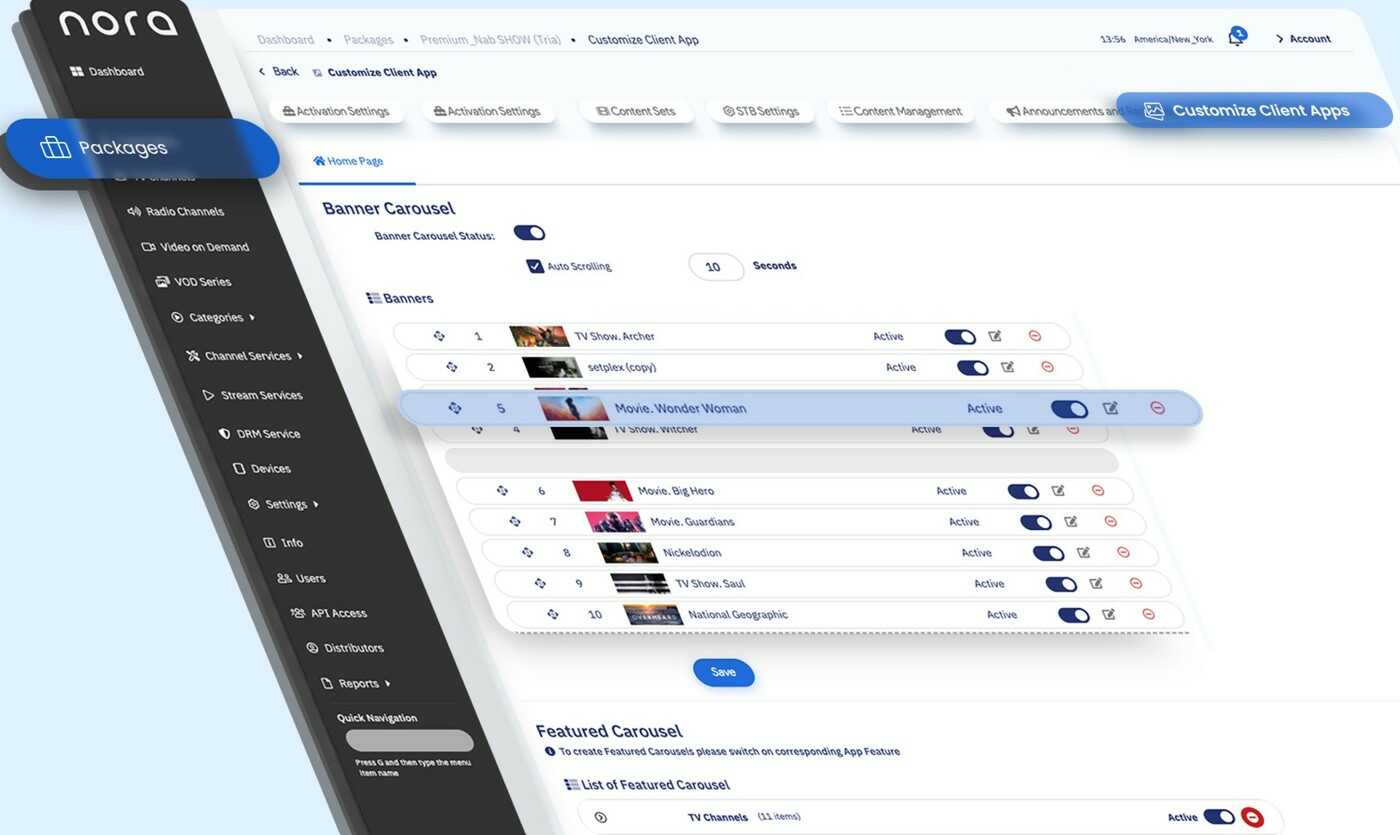Remove the National Geographic banner
This screenshot has height=835, width=1400.
pos(1149,615)
